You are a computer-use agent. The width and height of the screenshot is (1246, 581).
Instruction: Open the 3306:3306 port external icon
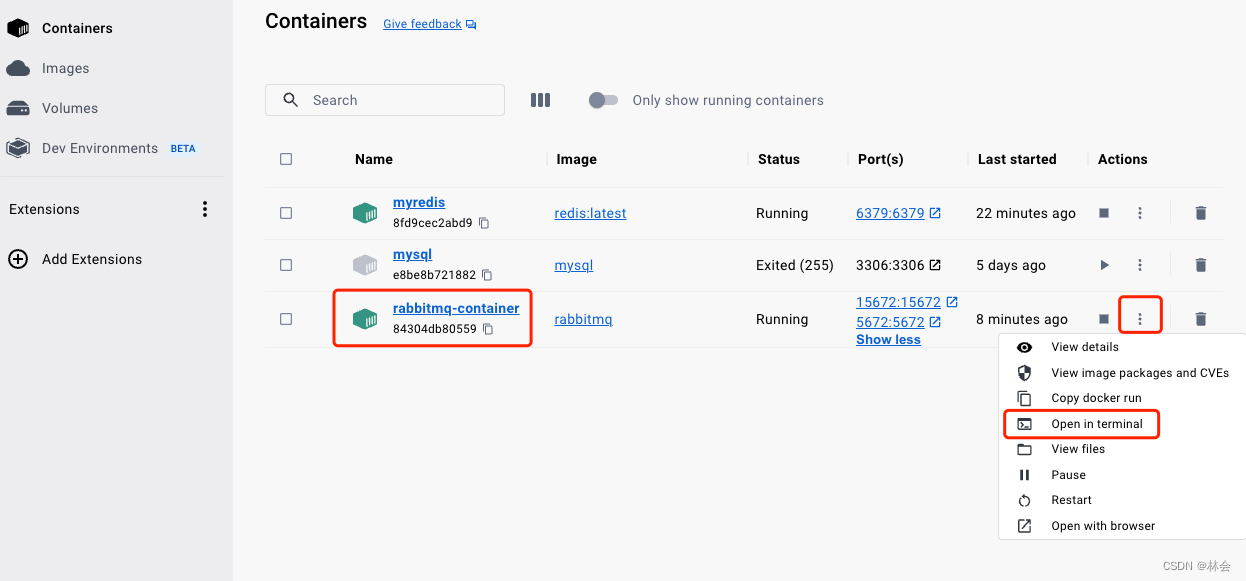click(x=935, y=265)
